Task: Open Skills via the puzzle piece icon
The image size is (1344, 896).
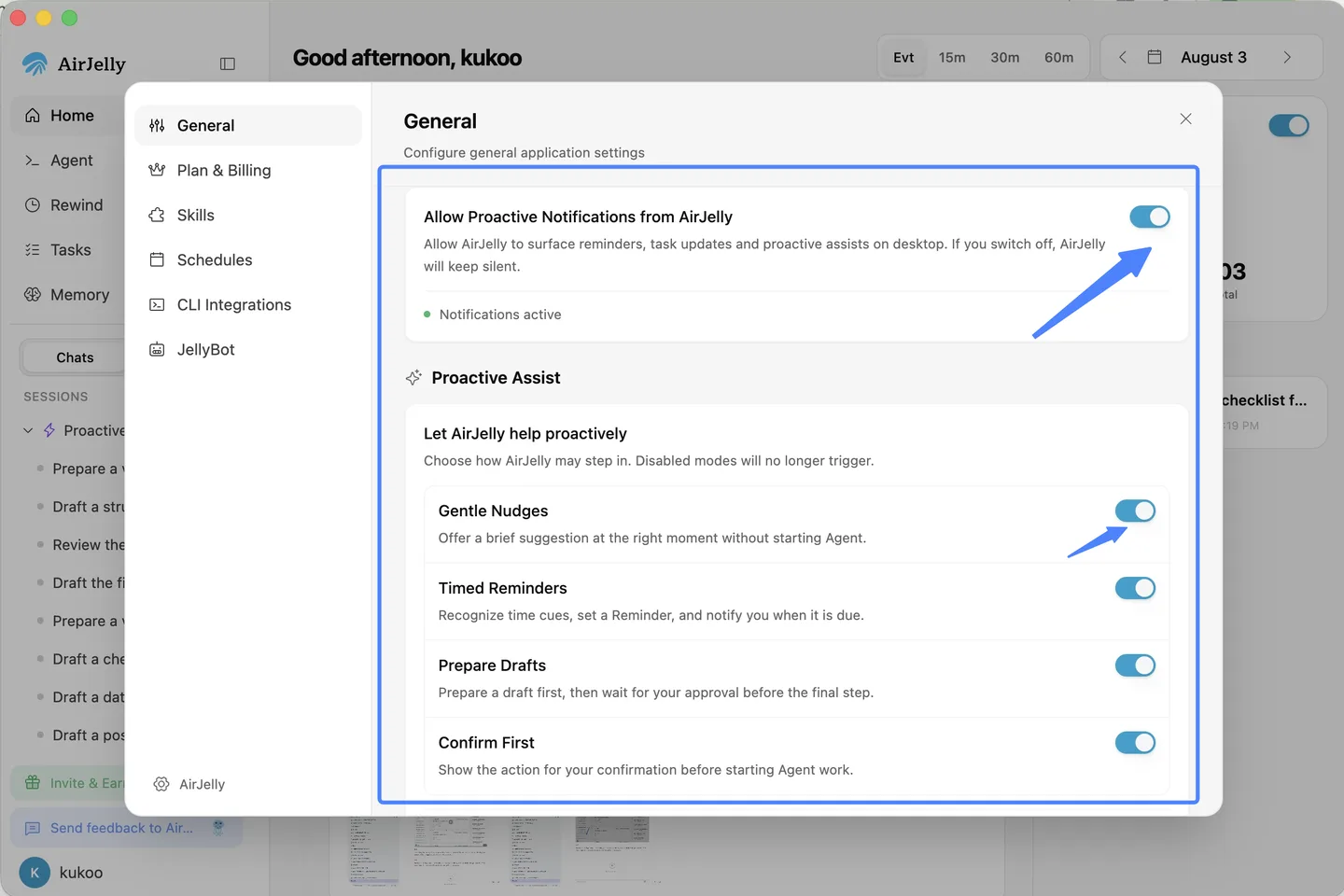Action: tap(157, 215)
